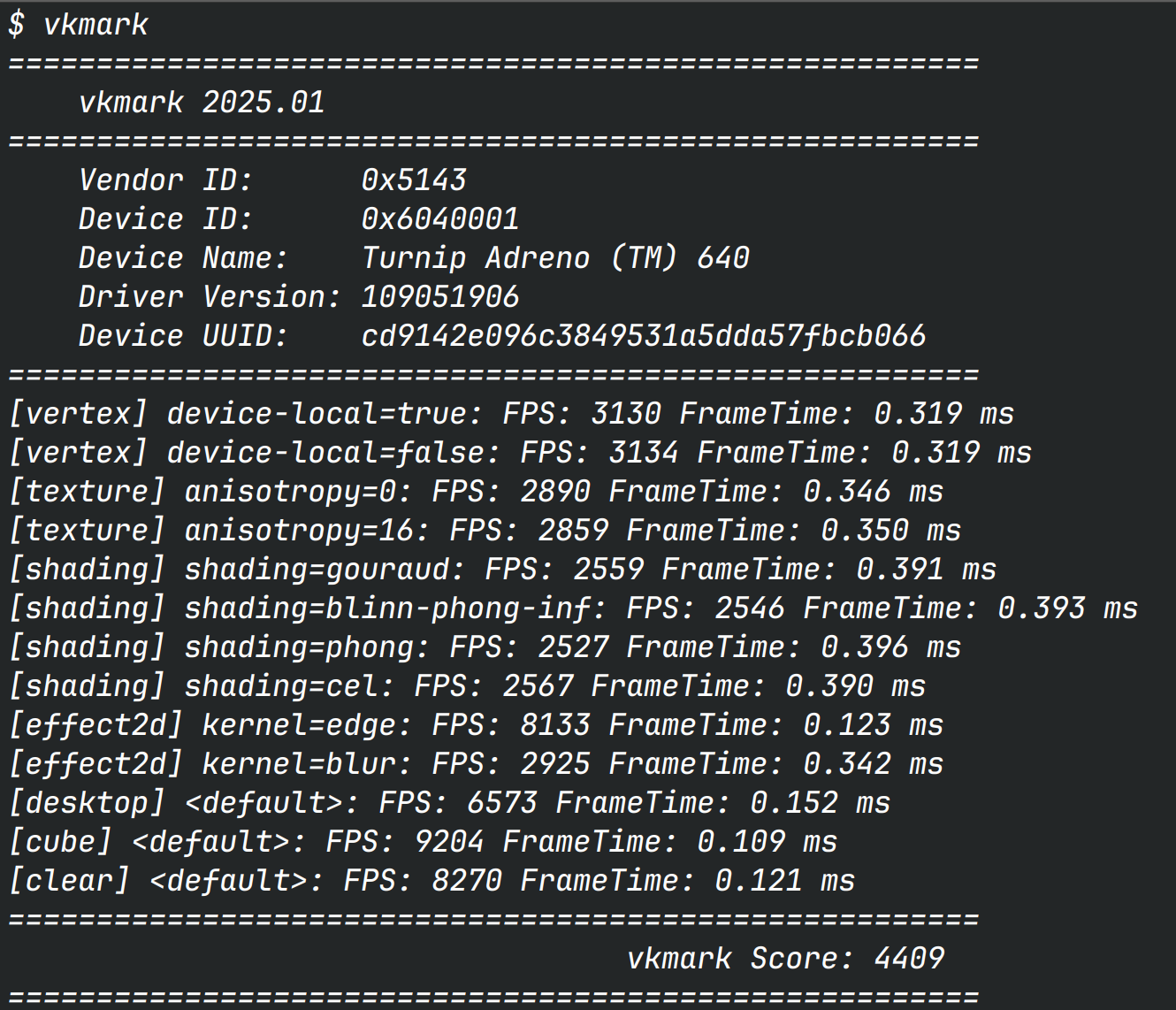1176x1010 pixels.
Task: Click the Turnip Adreno (TM) 640 device name
Action: point(555,258)
